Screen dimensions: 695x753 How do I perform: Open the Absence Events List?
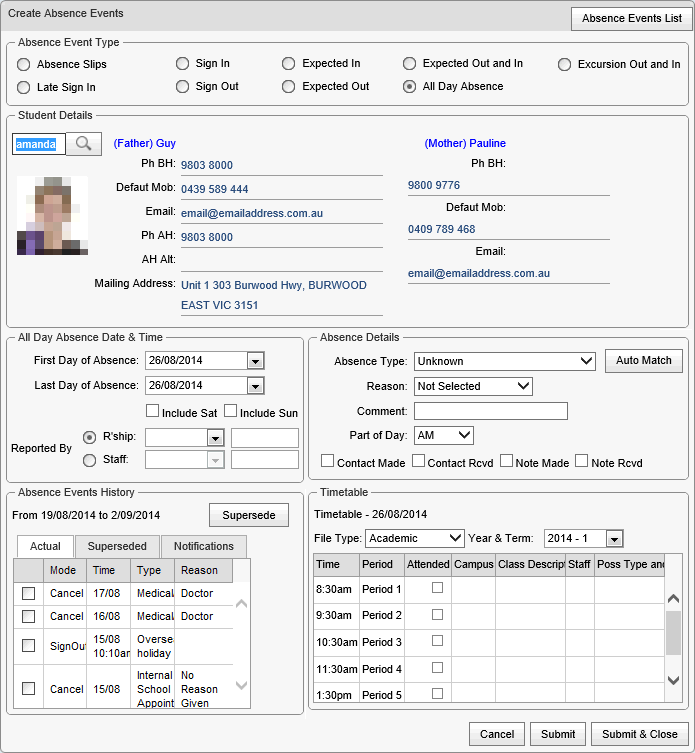(632, 18)
